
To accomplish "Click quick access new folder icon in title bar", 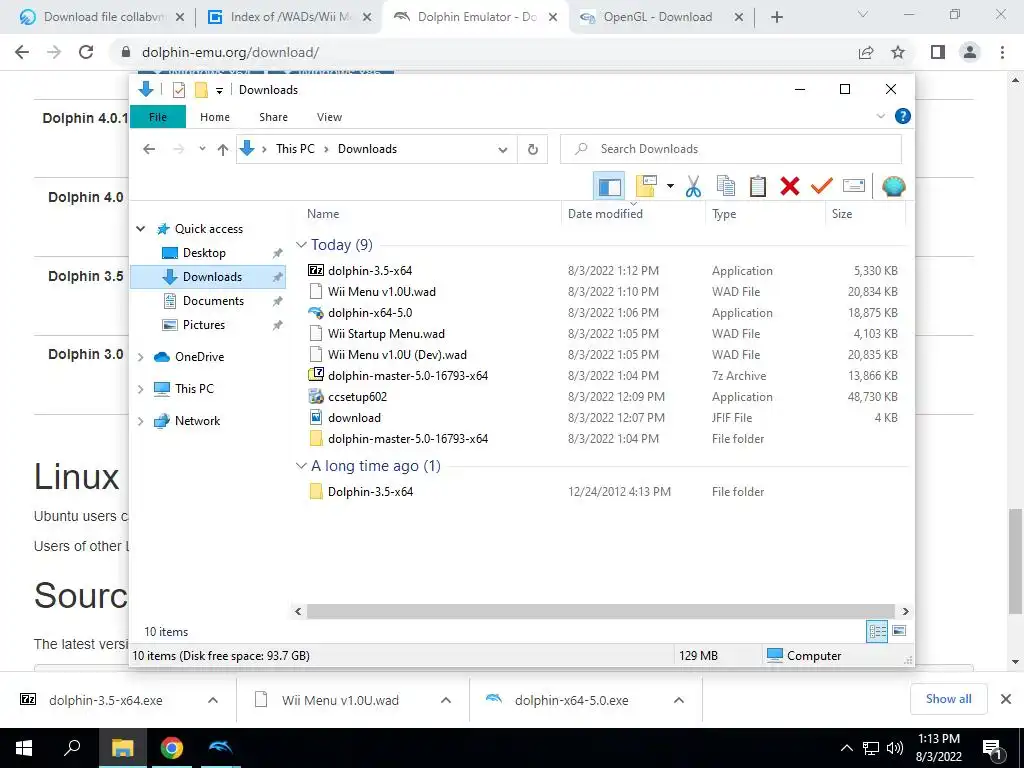I will coord(201,90).
